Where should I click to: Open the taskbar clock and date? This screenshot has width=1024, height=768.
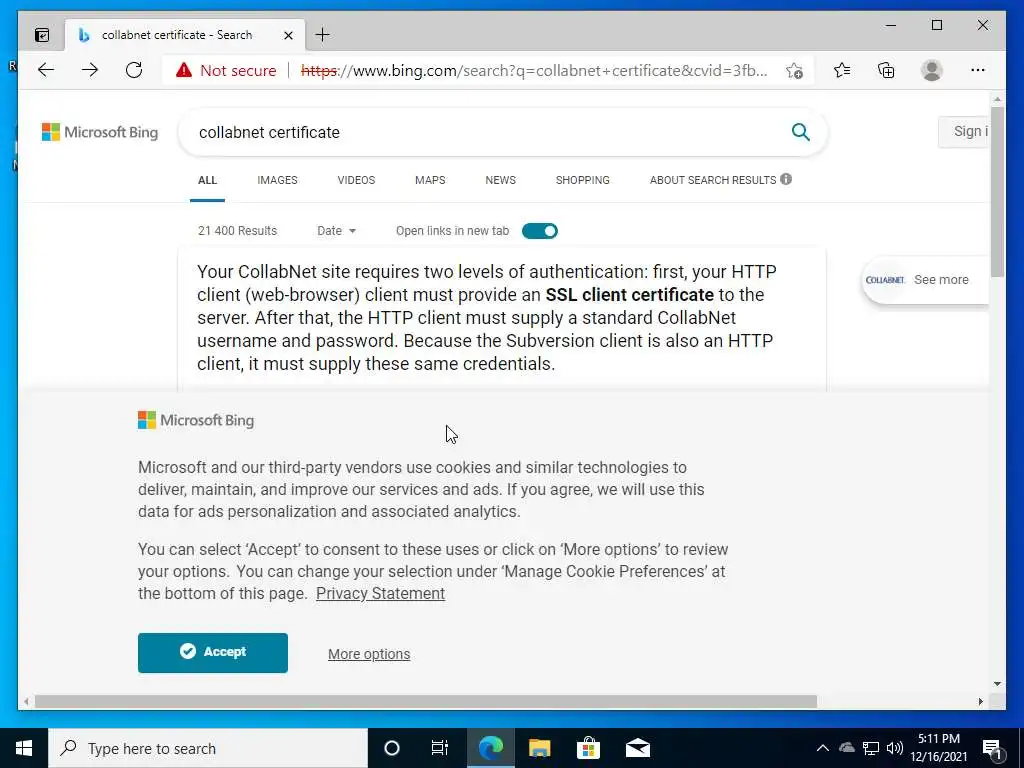tap(939, 748)
